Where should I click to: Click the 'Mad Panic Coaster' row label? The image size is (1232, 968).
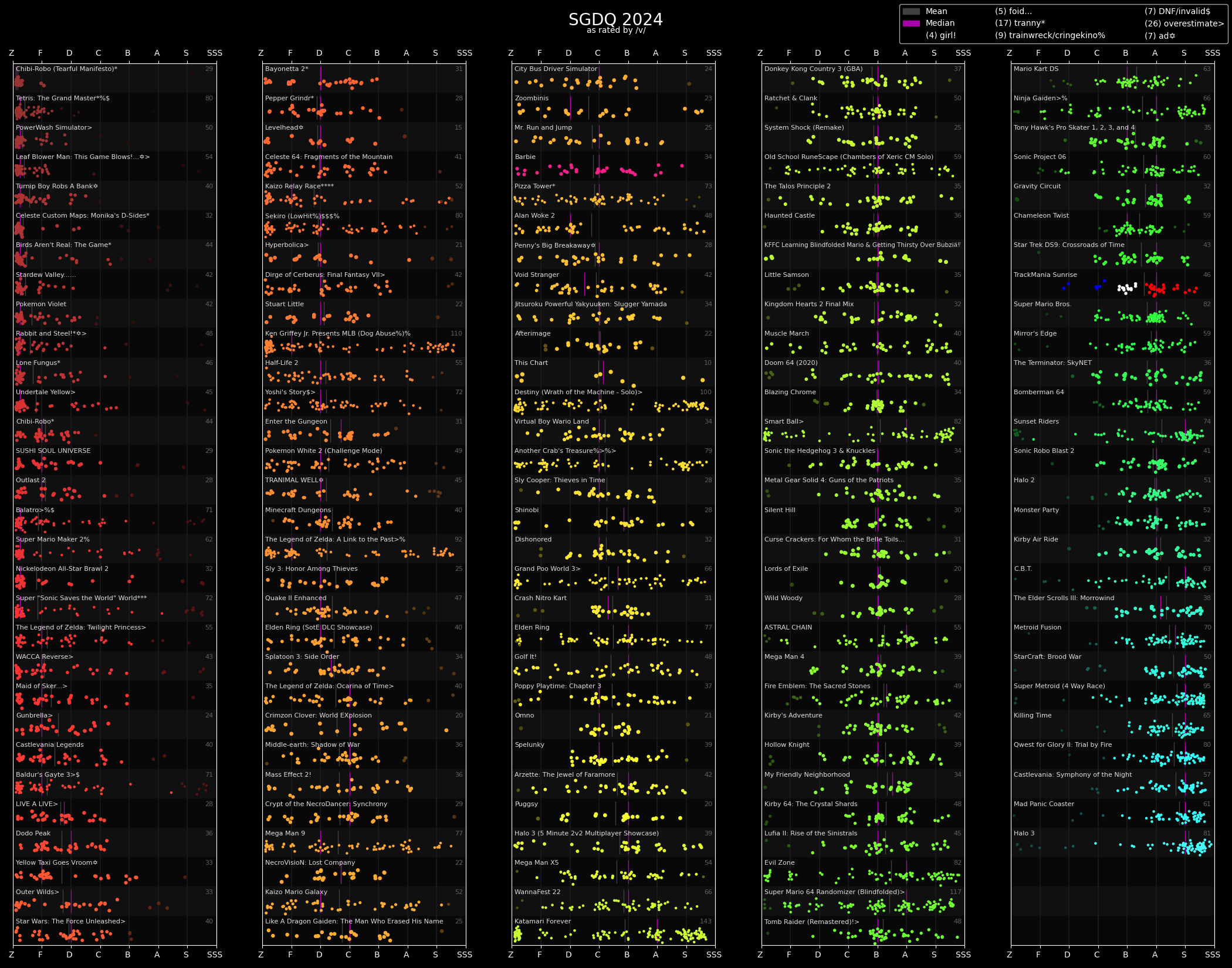click(x=1044, y=804)
